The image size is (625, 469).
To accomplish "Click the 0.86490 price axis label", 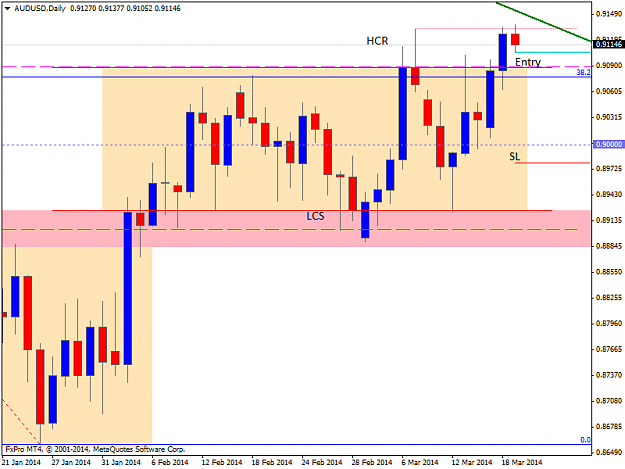I will pyautogui.click(x=609, y=453).
